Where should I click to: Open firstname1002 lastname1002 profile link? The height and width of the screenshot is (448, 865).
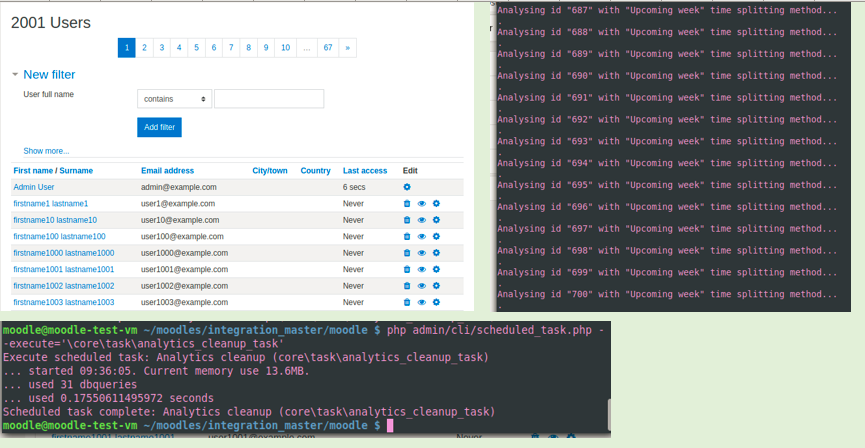click(64, 286)
